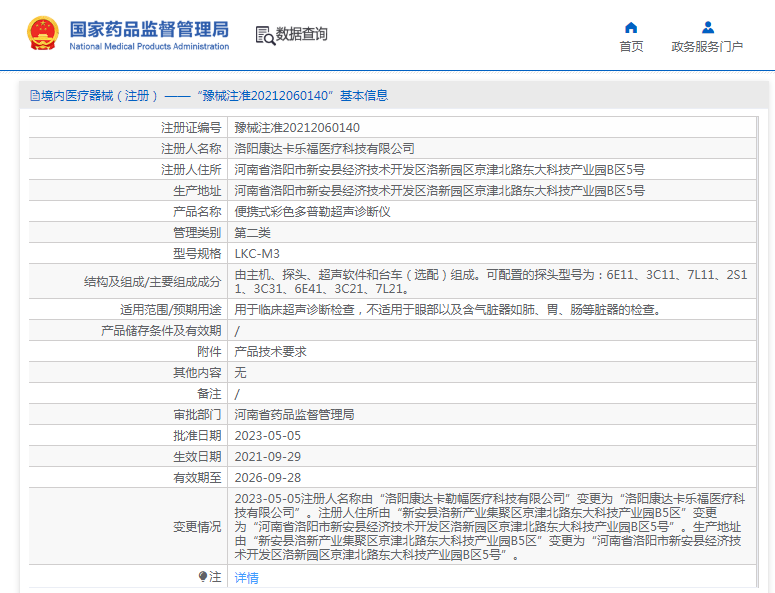
Task: Click the national emblem logo
Action: [x=43, y=33]
